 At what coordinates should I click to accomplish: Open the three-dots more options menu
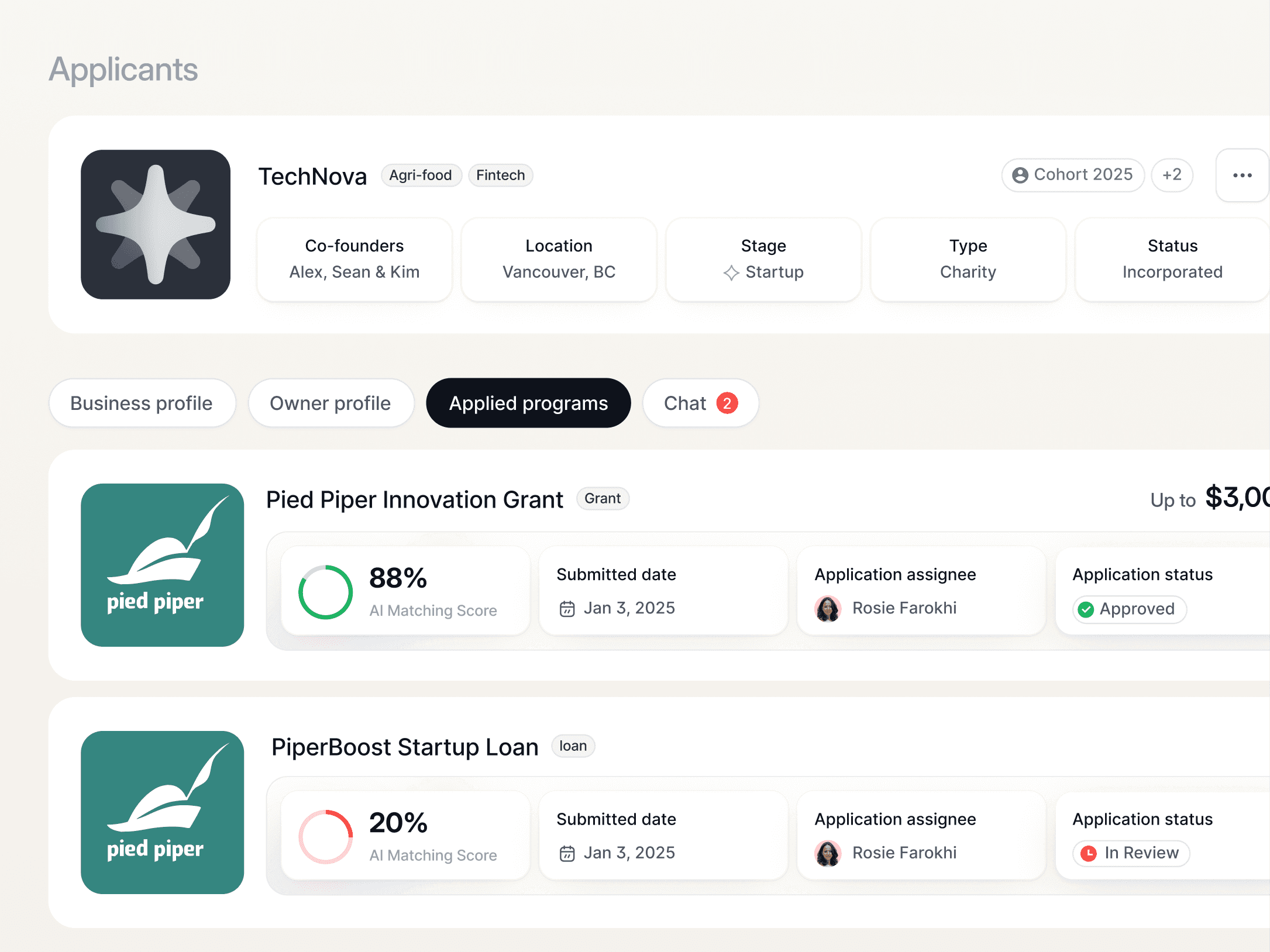click(x=1241, y=175)
